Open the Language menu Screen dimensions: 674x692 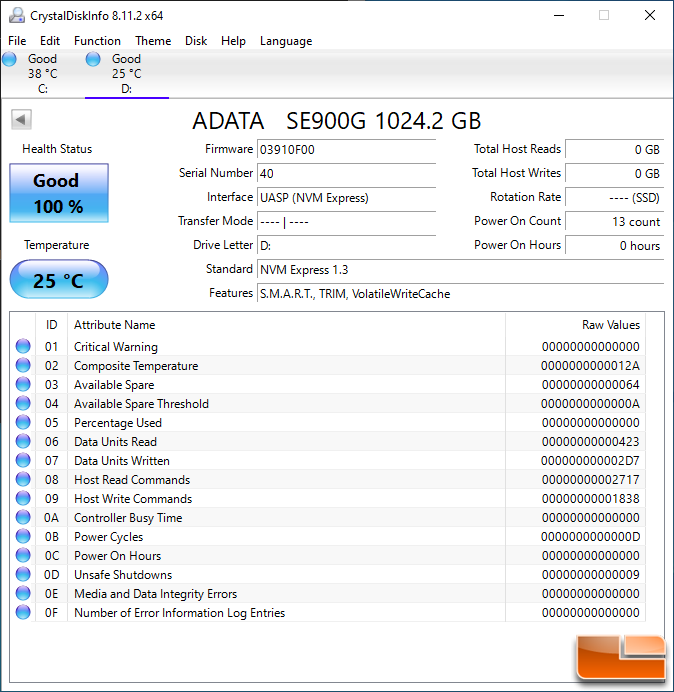(x=286, y=41)
